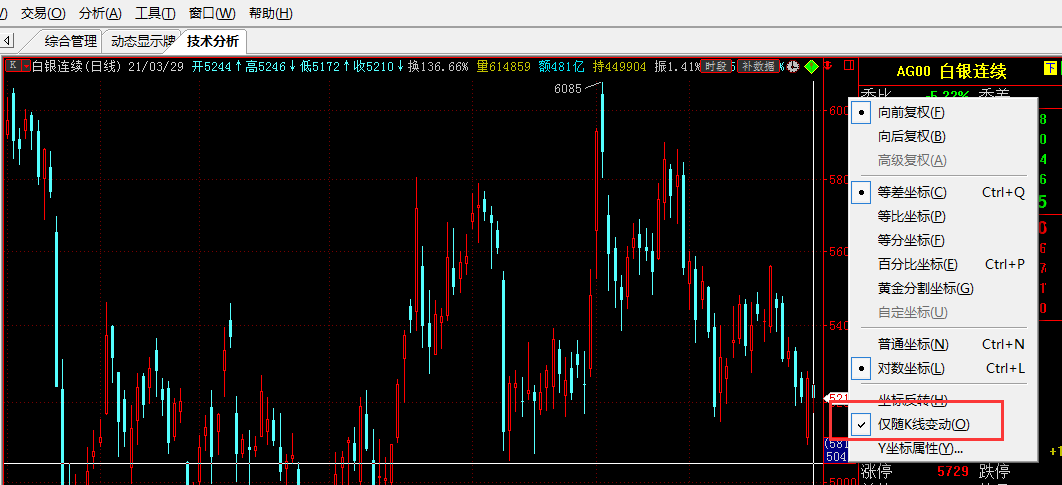The height and width of the screenshot is (485, 1062).
Task: Select 对数坐标(L) option
Action: pyautogui.click(x=942, y=368)
